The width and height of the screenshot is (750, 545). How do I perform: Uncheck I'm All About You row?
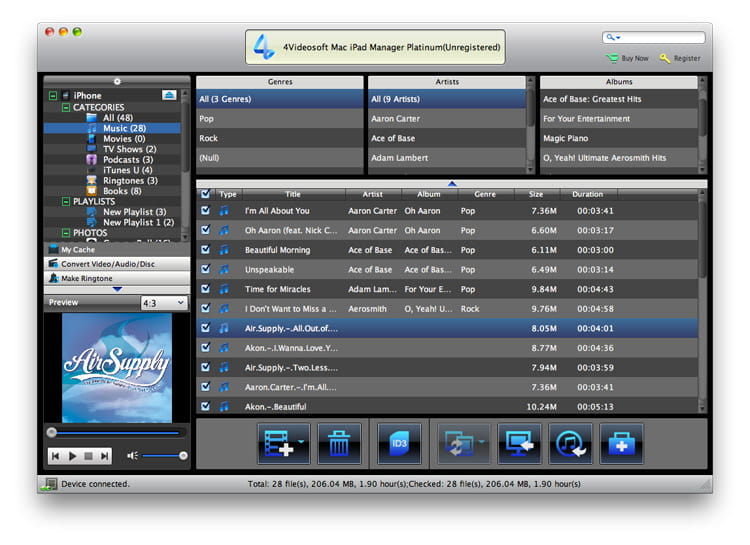point(206,210)
